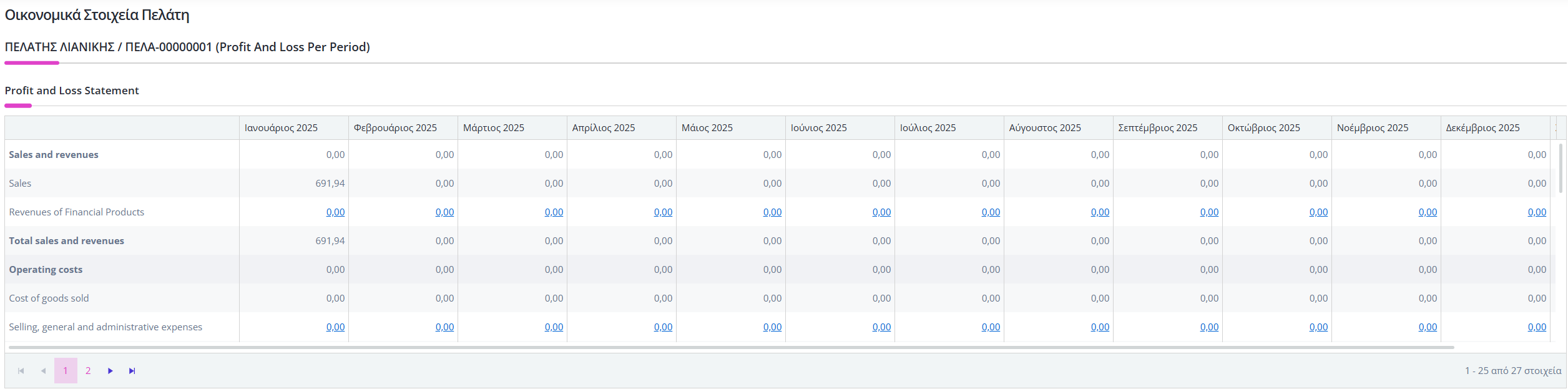This screenshot has width=1568, height=389.
Task: Click Sales value 0,00 for Φεβρουάριος 2025
Action: pos(444,184)
